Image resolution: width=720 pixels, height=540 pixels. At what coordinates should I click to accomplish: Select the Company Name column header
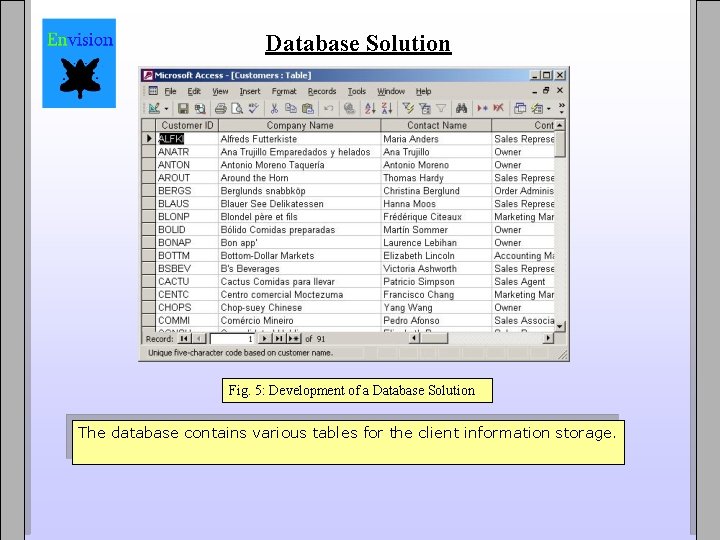click(x=300, y=125)
